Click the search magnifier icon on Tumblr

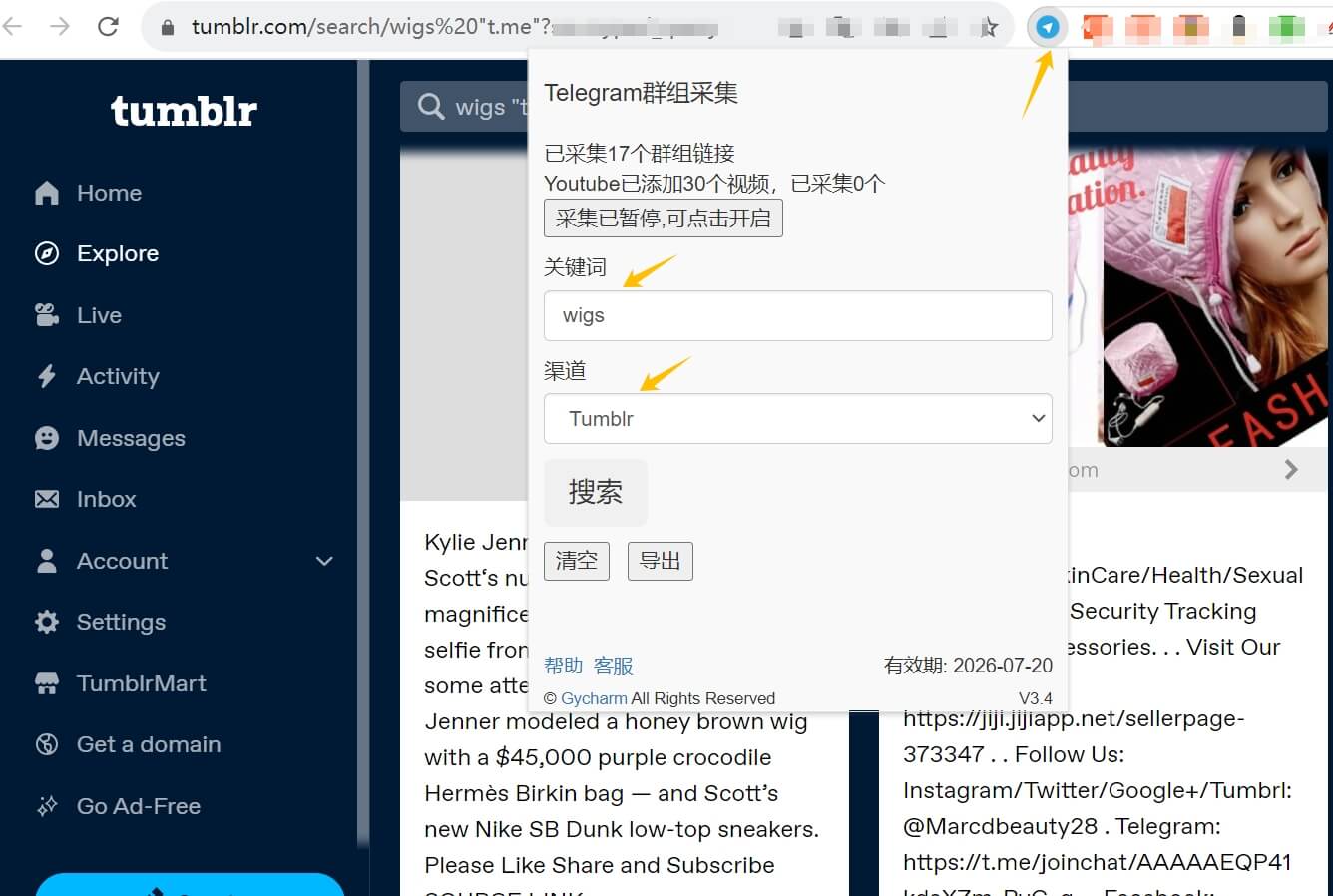(431, 106)
